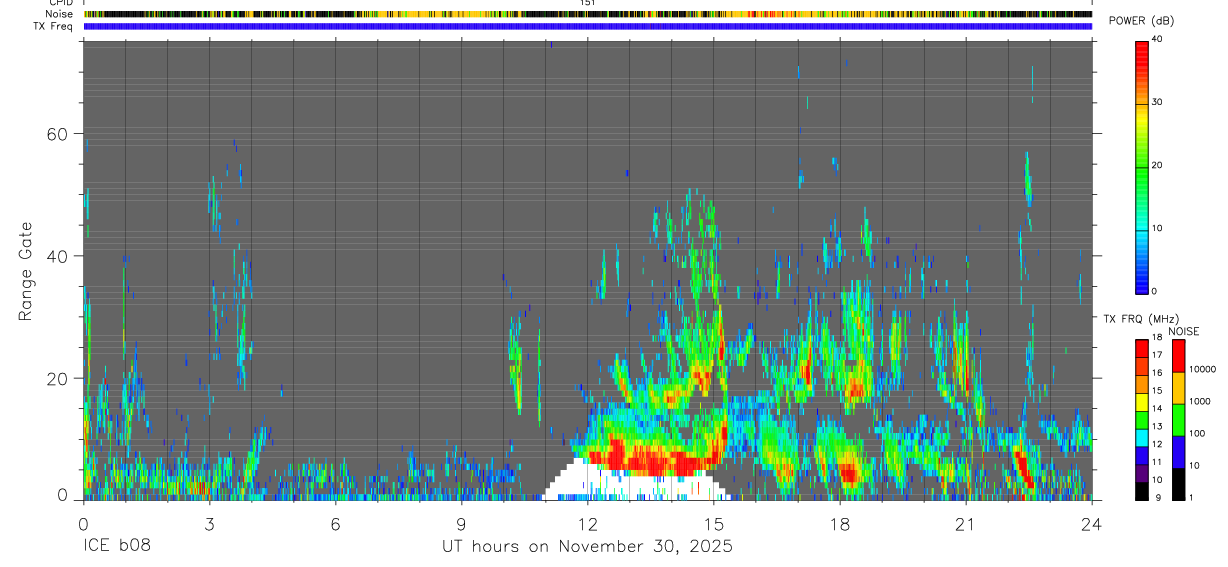The image size is (1228, 567).
Task: Click the 18 tick on UT hours axis
Action: (839, 523)
